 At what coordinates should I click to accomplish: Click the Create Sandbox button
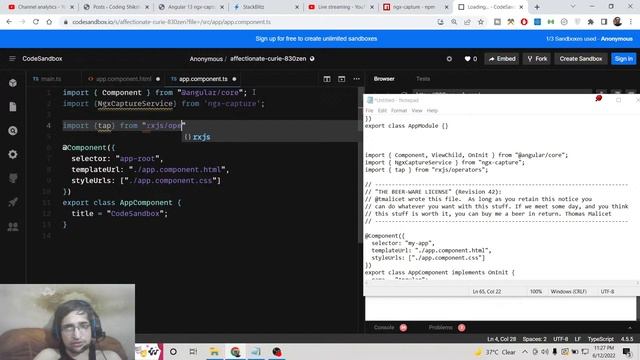[580, 59]
